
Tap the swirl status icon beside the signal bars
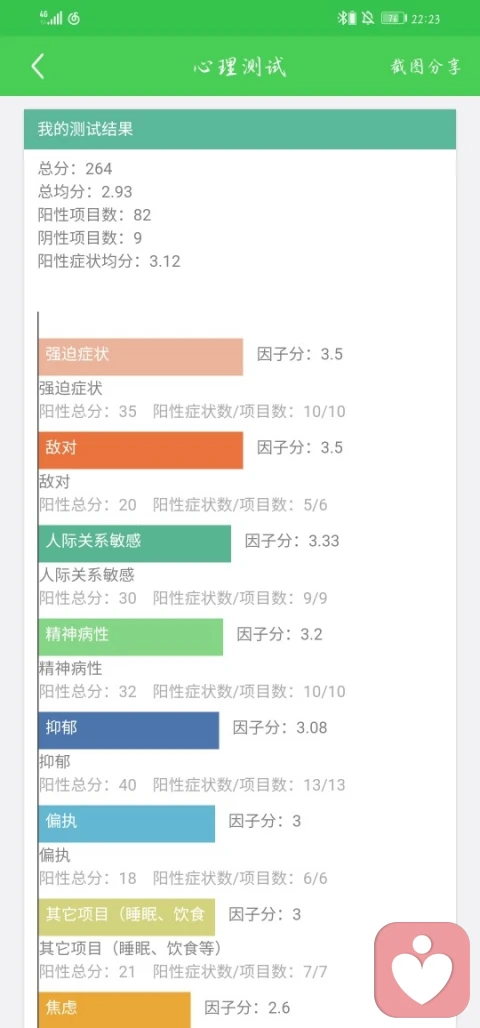[x=74, y=18]
